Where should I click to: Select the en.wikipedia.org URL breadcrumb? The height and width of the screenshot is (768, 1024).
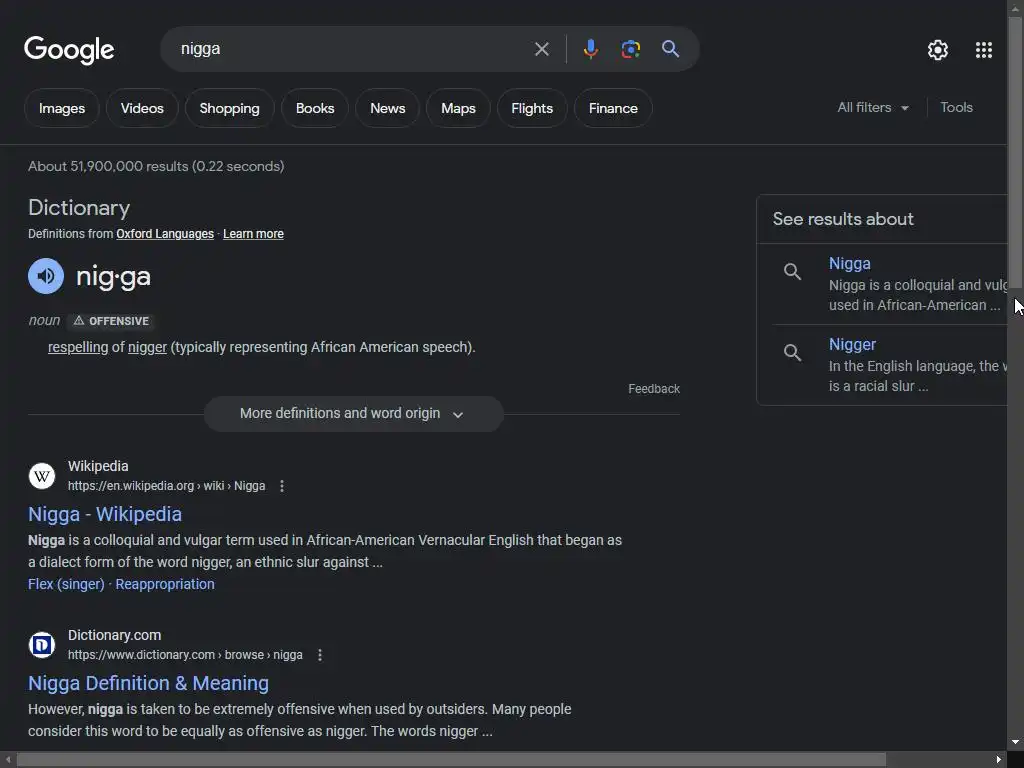(167, 486)
